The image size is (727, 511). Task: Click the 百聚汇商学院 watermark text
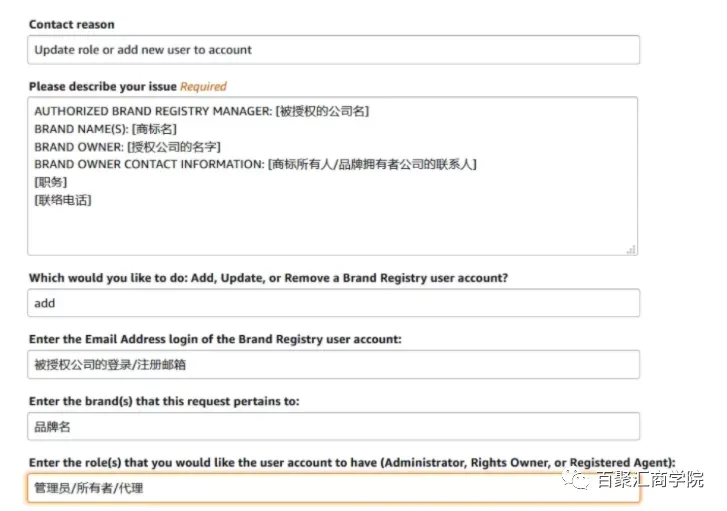(650, 479)
